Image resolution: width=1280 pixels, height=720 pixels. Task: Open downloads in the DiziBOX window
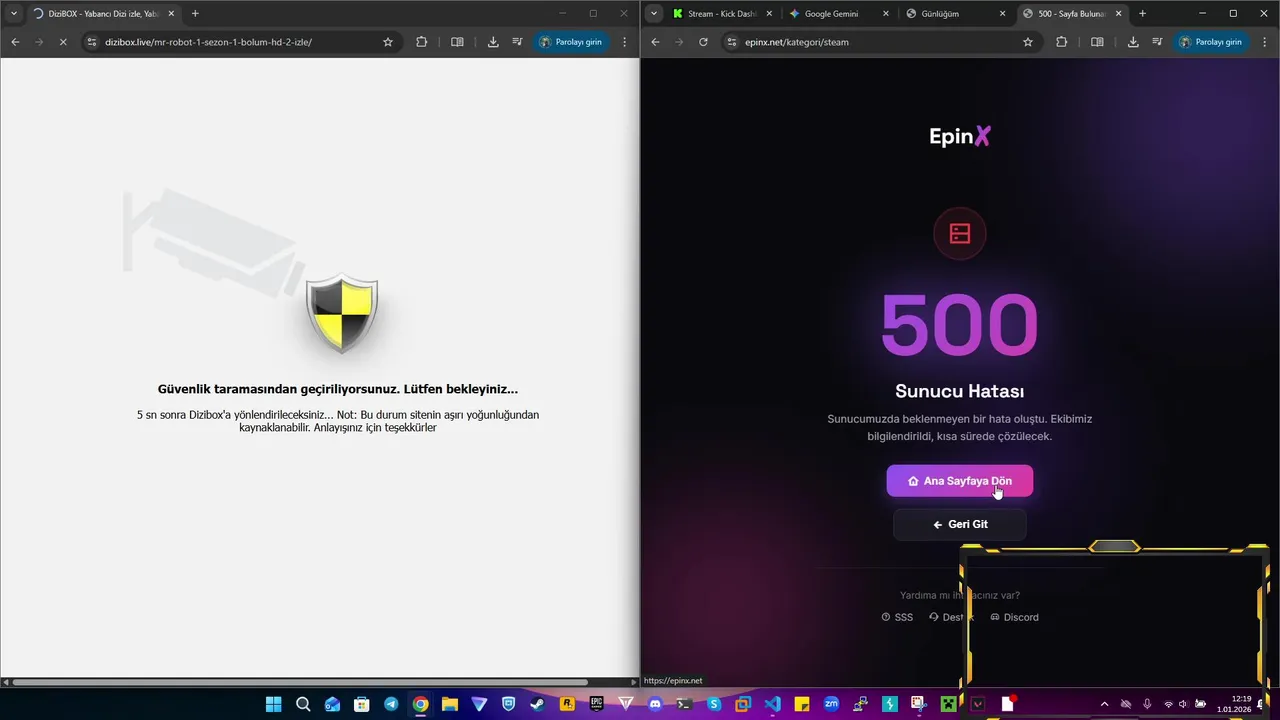click(x=493, y=42)
